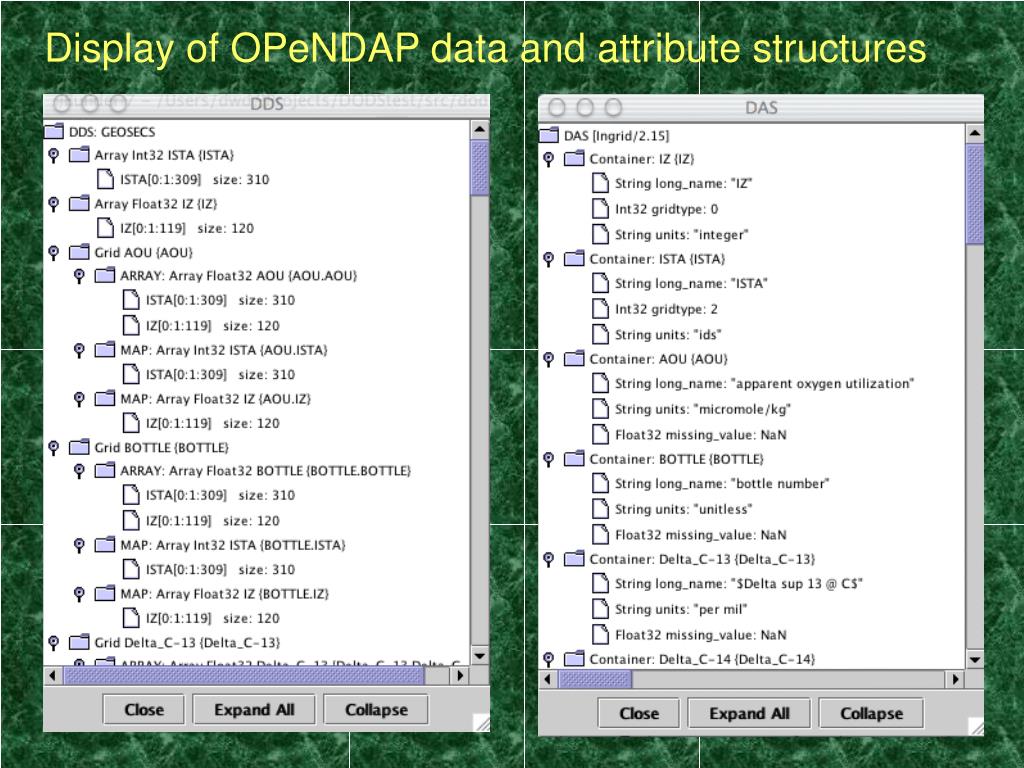The width and height of the screenshot is (1024, 768).
Task: Select Float32 missing_value: NaN under Container: AOU
Action: 700,434
